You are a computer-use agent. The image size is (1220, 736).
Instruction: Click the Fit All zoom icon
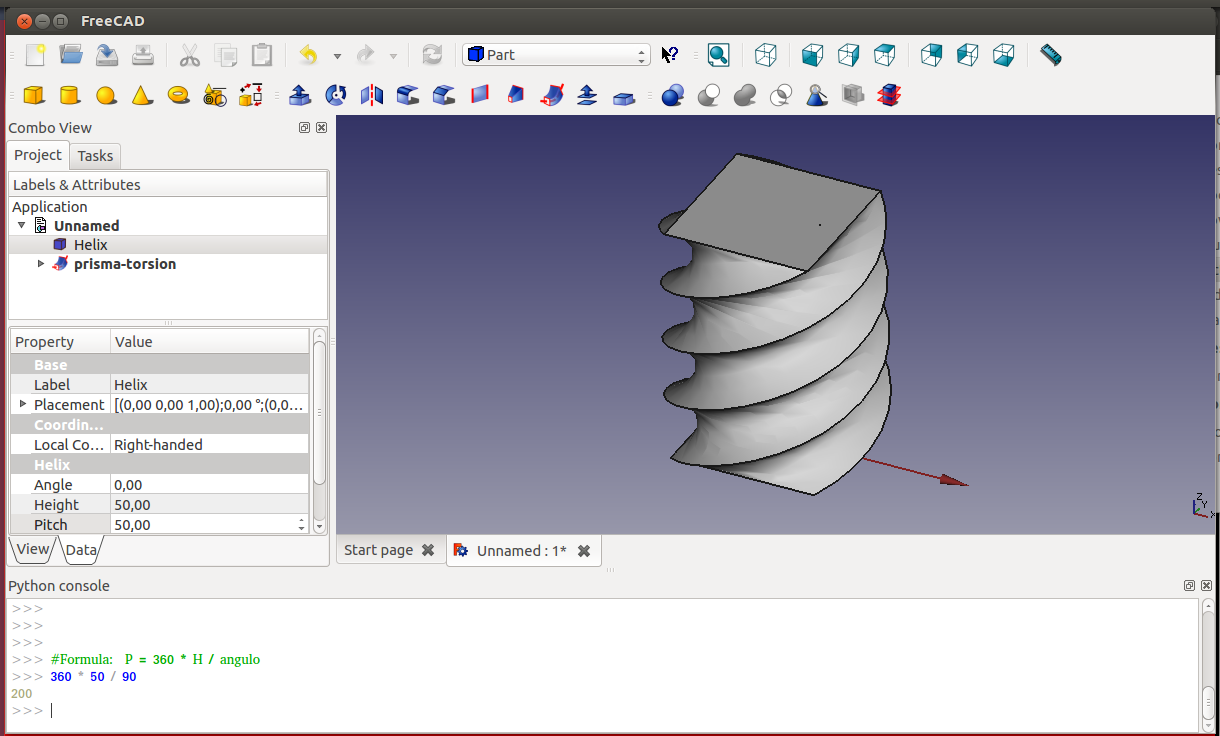[x=718, y=55]
